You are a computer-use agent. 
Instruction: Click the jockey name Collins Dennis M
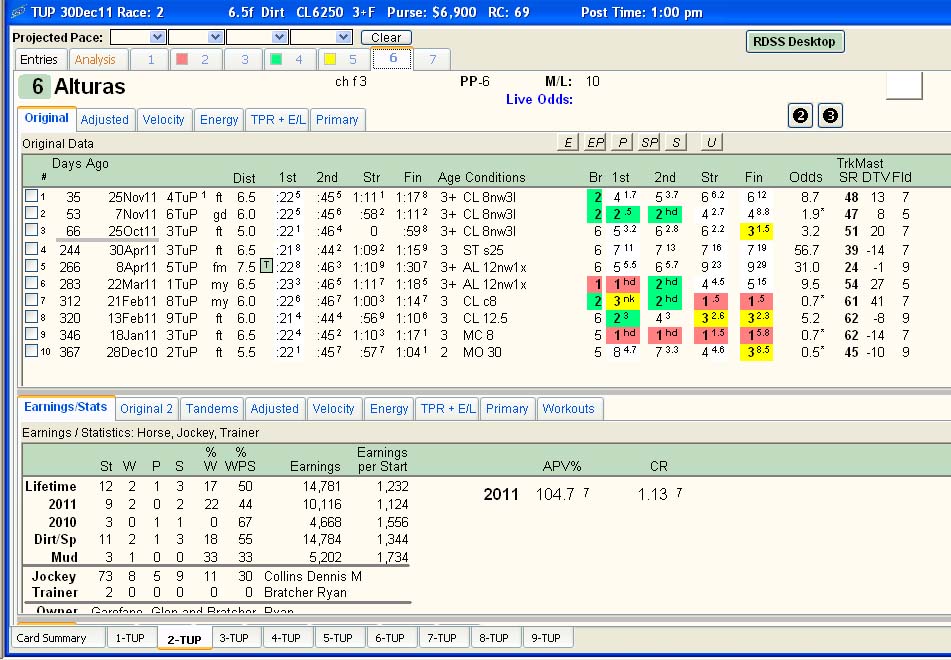pos(312,576)
